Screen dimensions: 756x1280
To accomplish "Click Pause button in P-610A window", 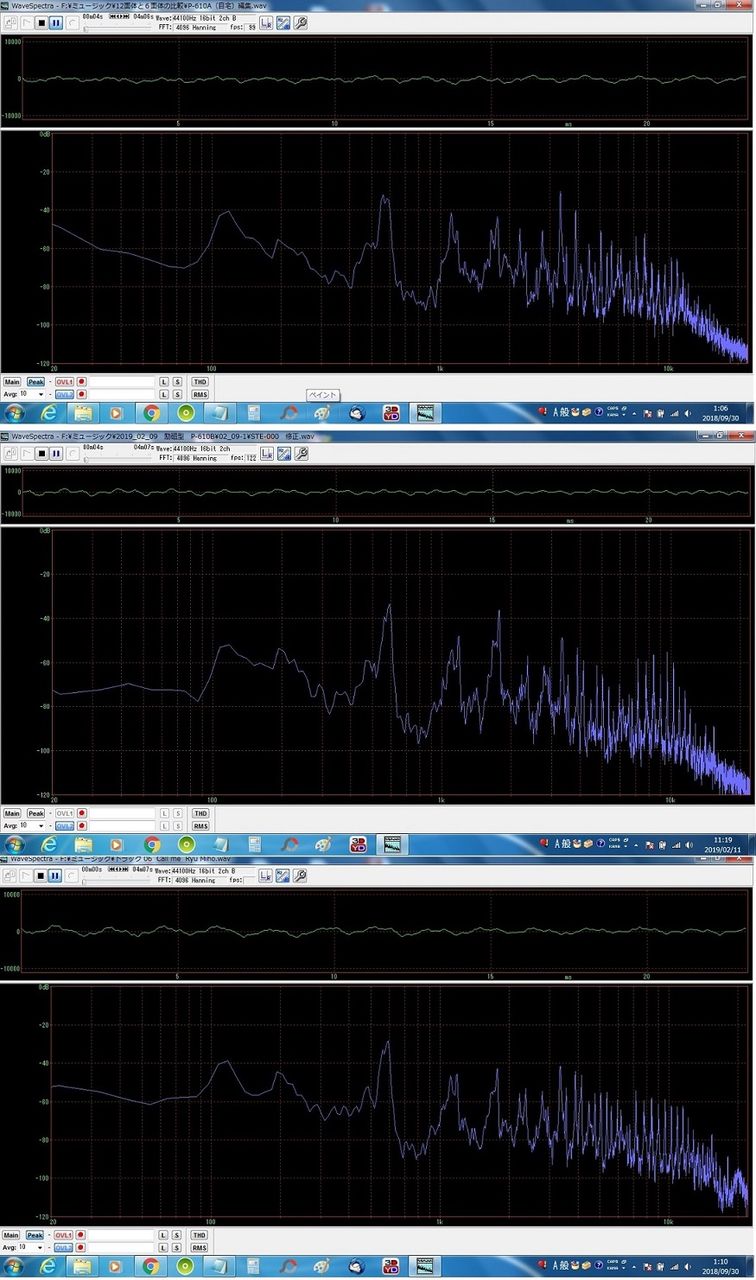I will pyautogui.click(x=56, y=23).
